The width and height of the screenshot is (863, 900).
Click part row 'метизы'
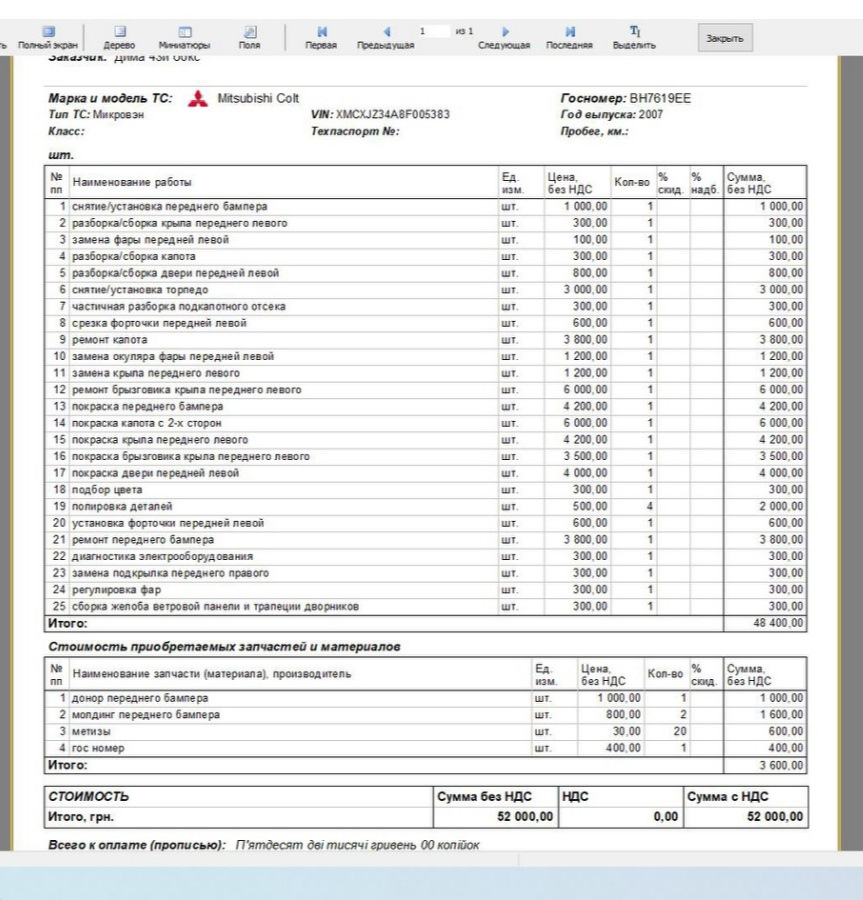tap(425, 731)
